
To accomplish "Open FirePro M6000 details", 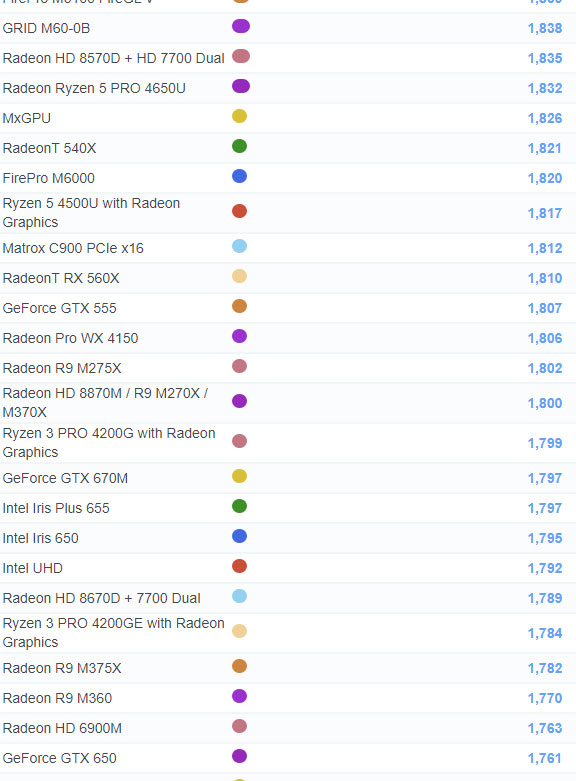I will 48,178.
